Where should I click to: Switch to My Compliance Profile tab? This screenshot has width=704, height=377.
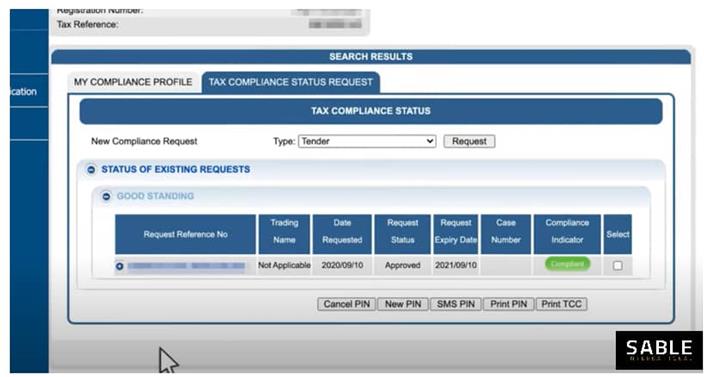133,82
